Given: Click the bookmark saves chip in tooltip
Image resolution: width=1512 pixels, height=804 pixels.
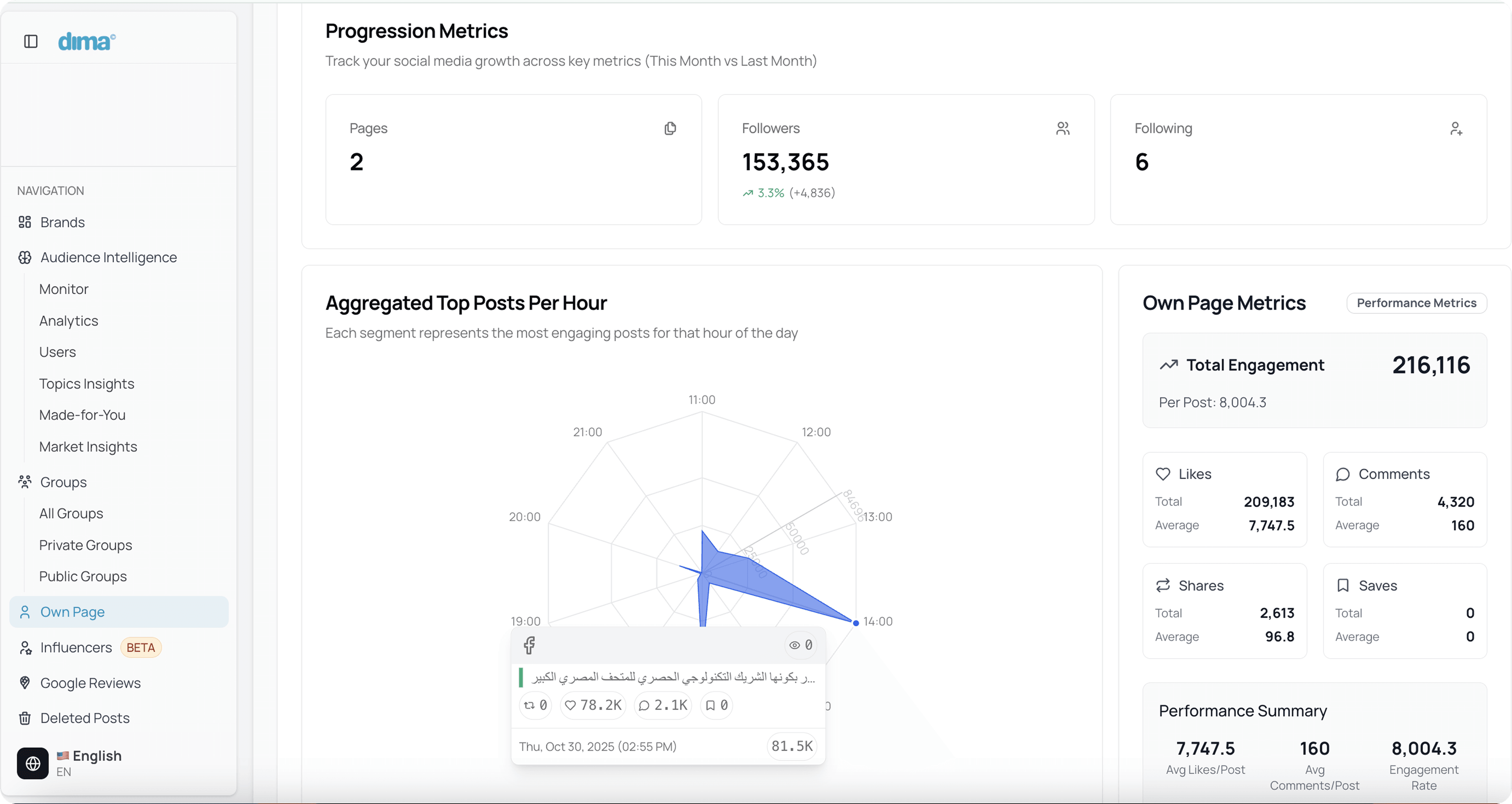Looking at the screenshot, I should point(716,705).
